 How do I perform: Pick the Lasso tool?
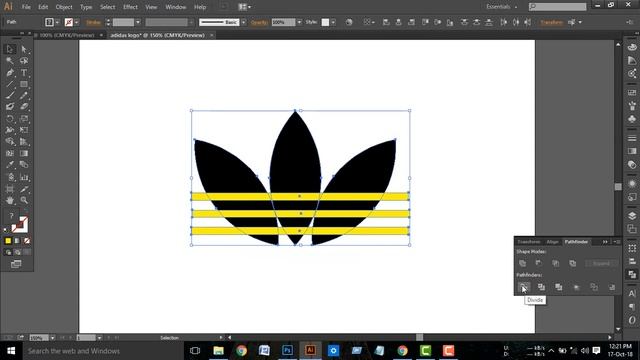[24, 61]
